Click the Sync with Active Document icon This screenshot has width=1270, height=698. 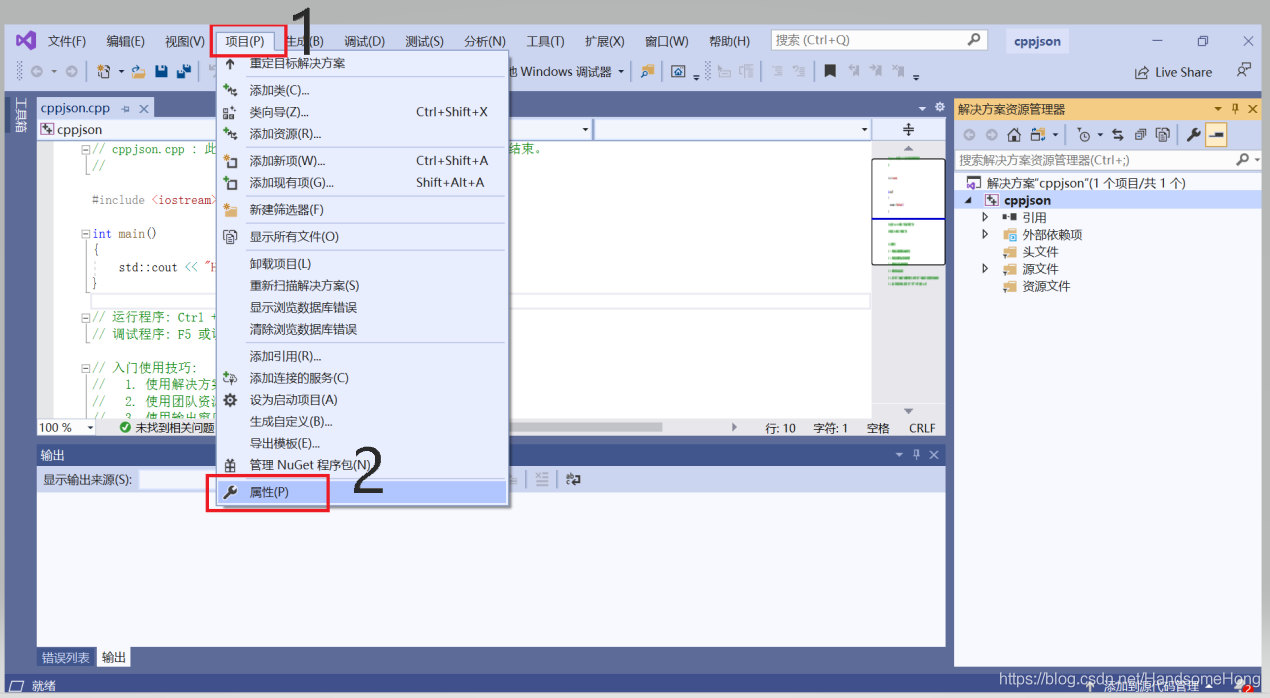click(1117, 135)
